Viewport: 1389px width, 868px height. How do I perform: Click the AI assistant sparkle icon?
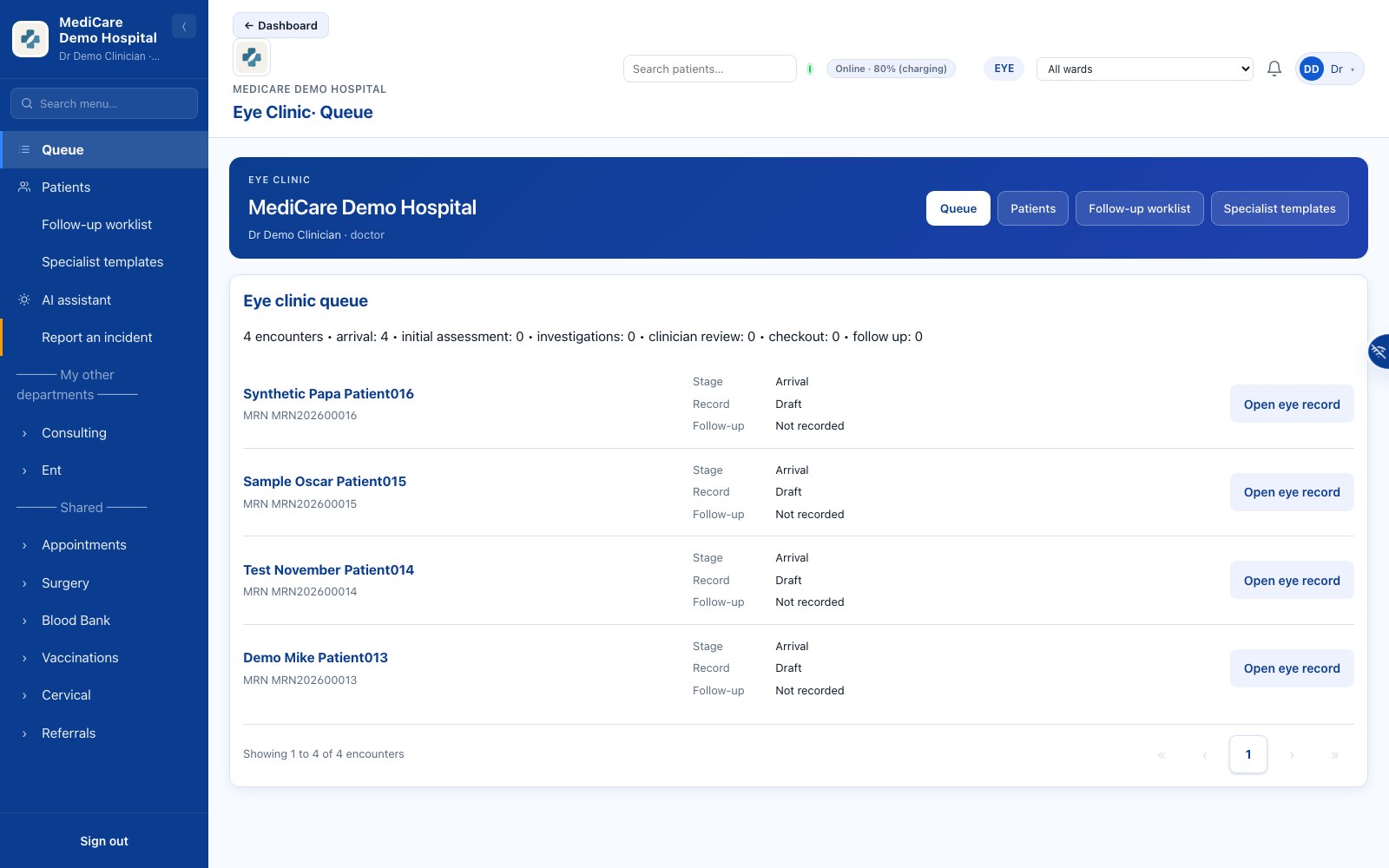[24, 299]
